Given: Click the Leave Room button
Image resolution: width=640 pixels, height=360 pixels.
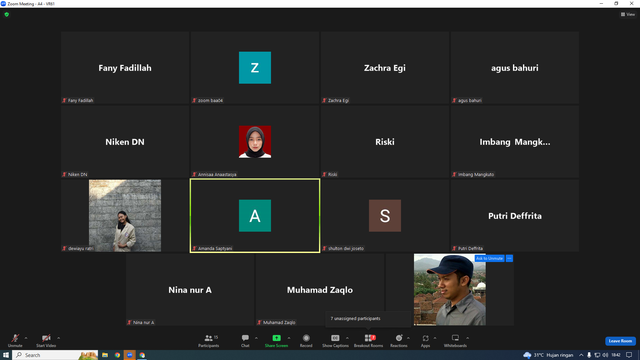Looking at the screenshot, I should pos(620,341).
